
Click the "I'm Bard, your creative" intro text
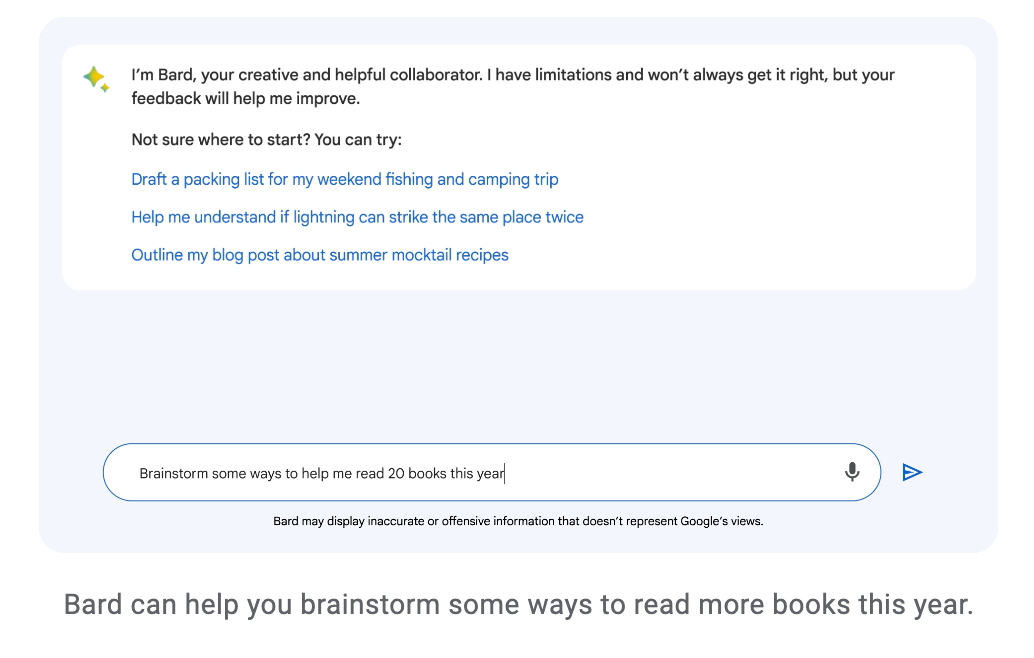(513, 86)
